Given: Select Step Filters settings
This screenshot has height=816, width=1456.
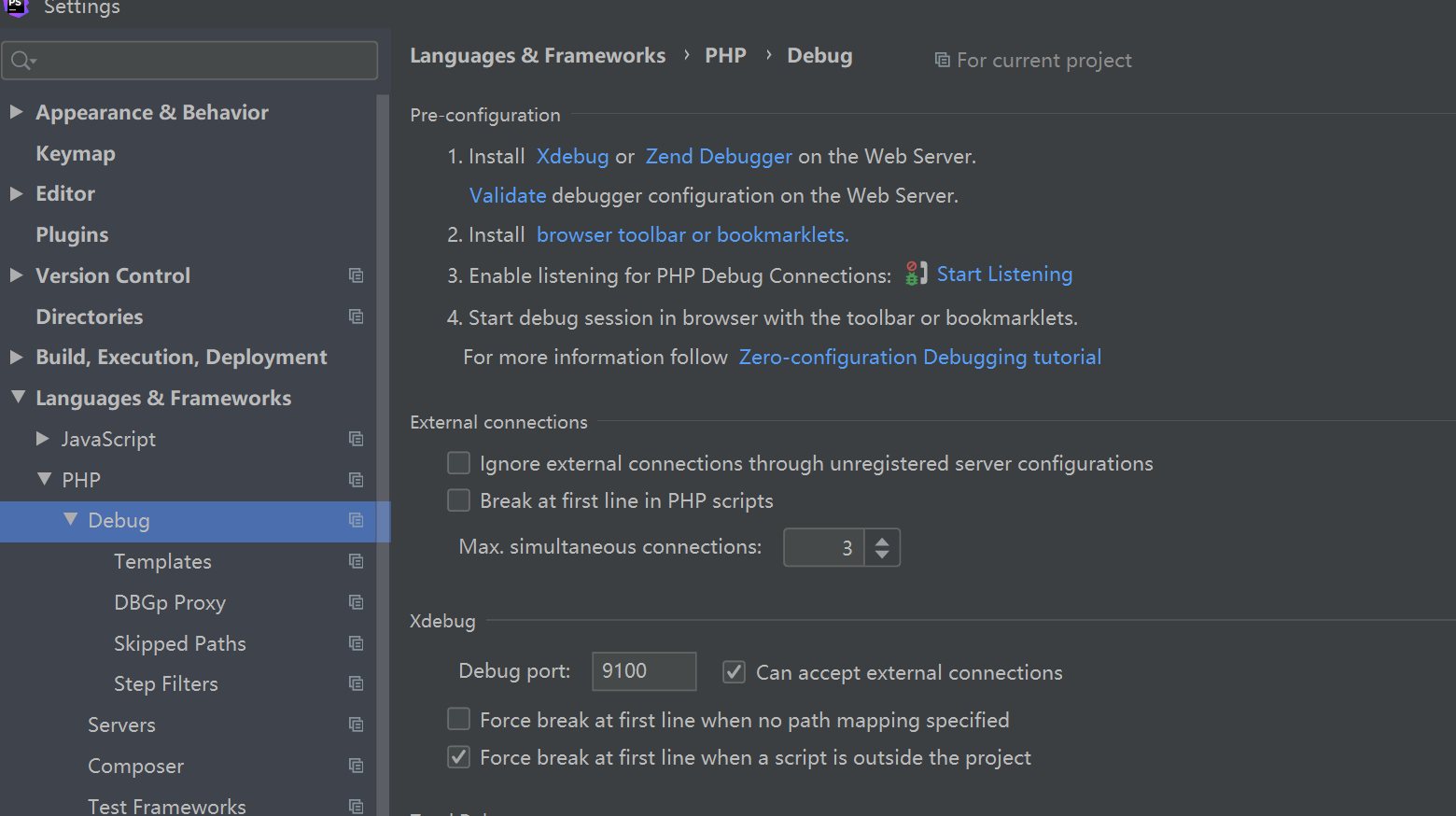Looking at the screenshot, I should click(x=166, y=683).
